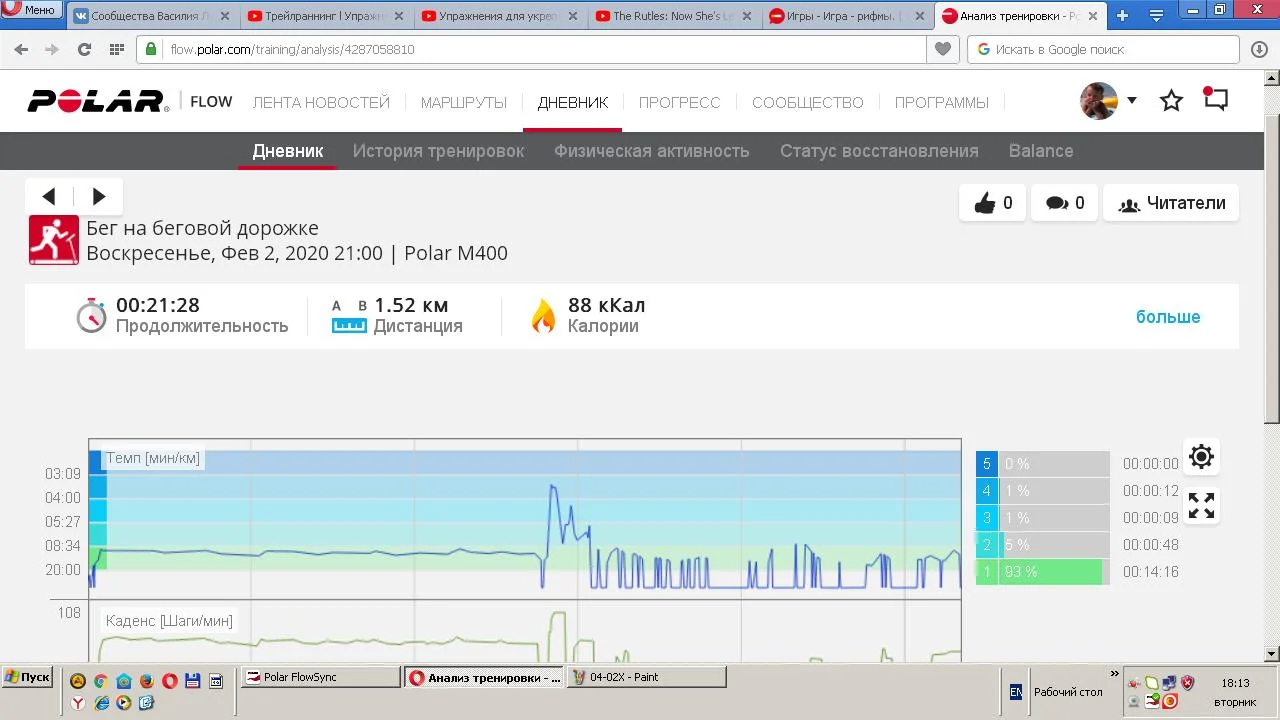The height and width of the screenshot is (720, 1280).
Task: Expand the profile avatar dropdown arrow
Action: pos(1132,100)
